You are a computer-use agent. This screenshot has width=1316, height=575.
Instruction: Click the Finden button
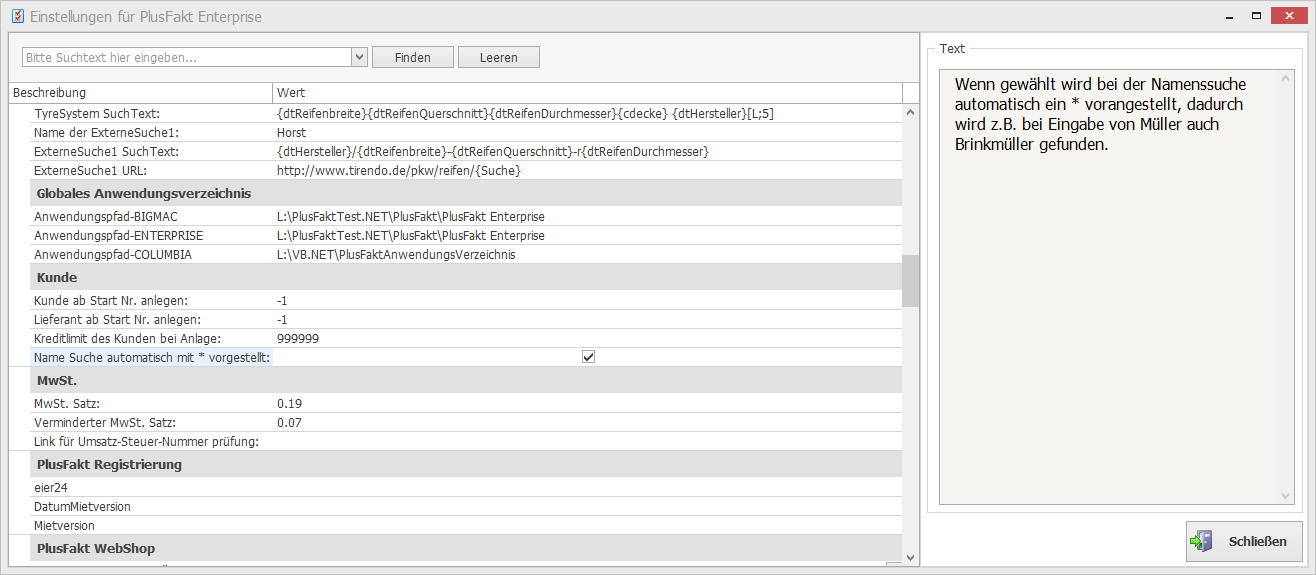[413, 57]
